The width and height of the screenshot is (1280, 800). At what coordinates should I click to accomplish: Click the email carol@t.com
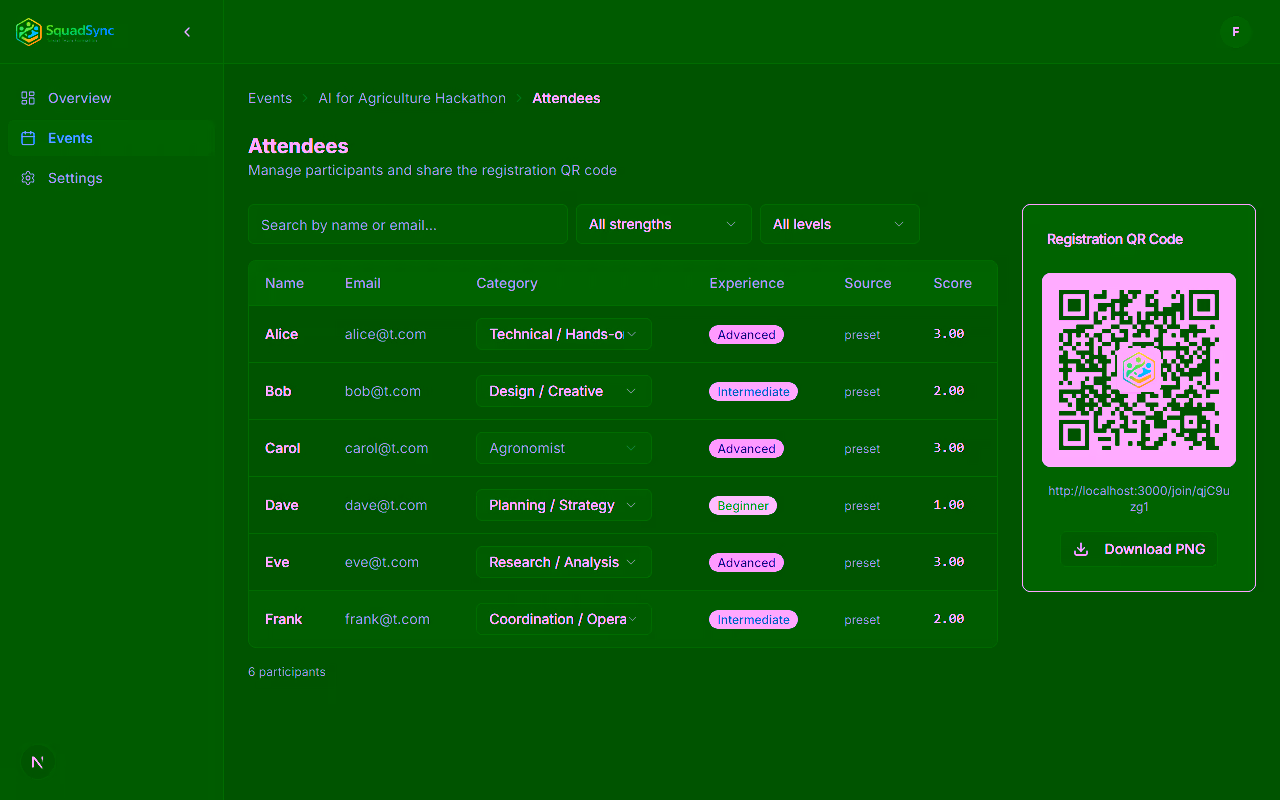[387, 448]
